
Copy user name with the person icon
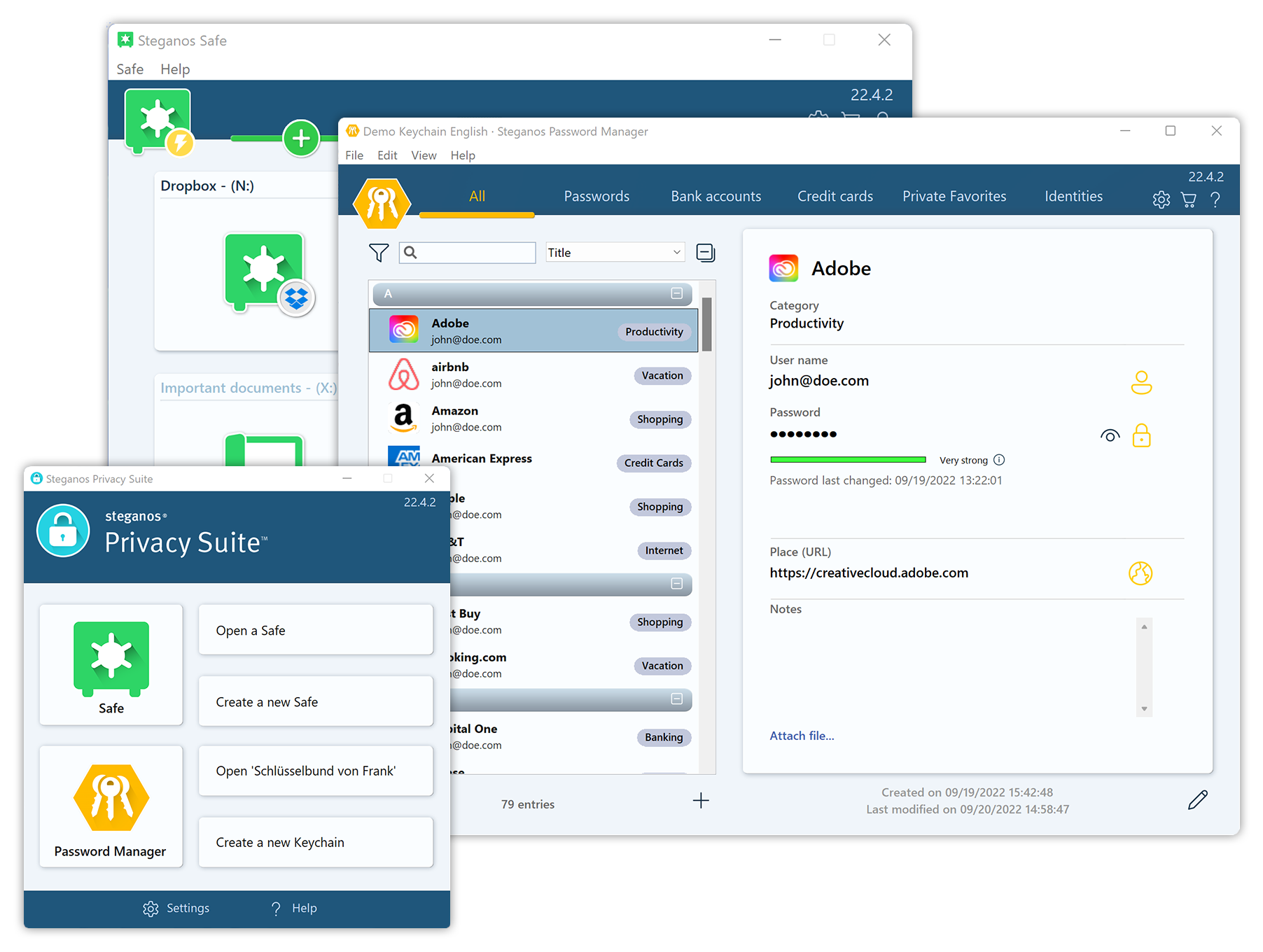[x=1141, y=382]
